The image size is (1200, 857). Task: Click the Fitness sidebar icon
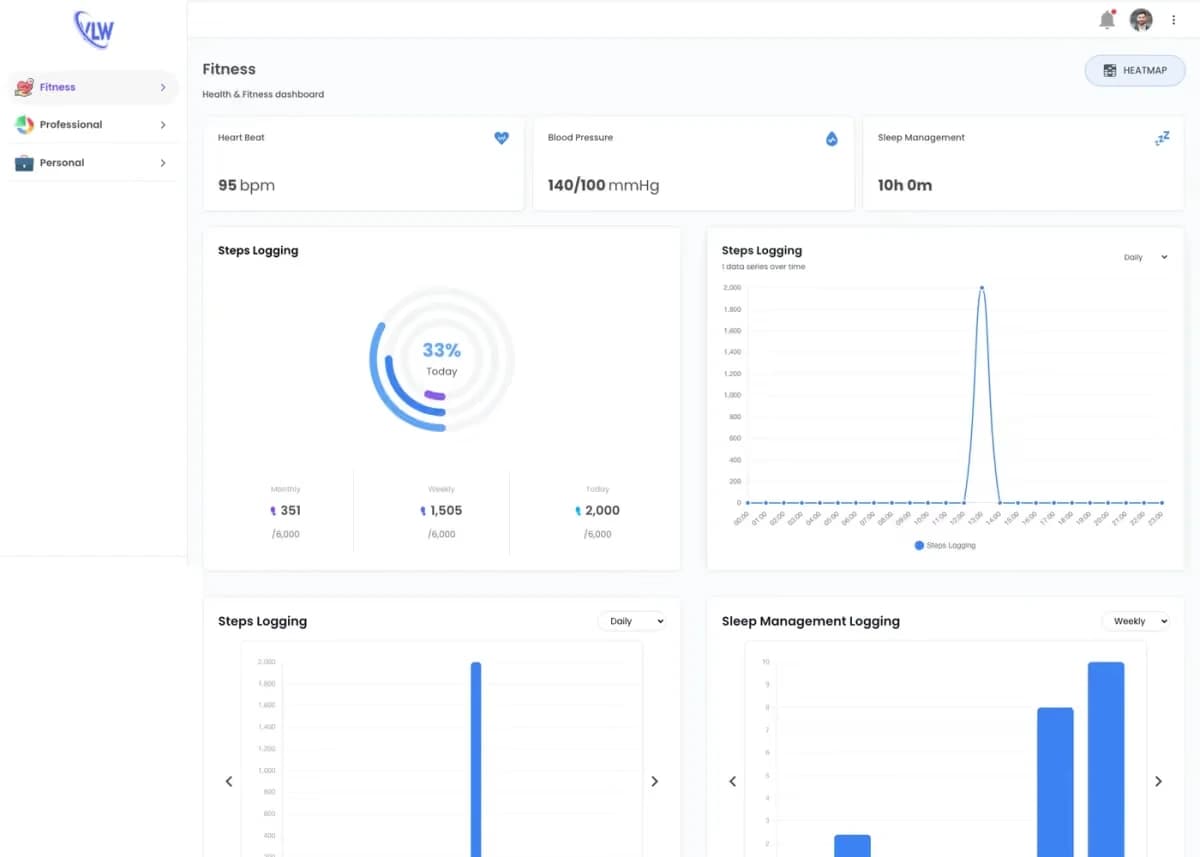(x=24, y=87)
